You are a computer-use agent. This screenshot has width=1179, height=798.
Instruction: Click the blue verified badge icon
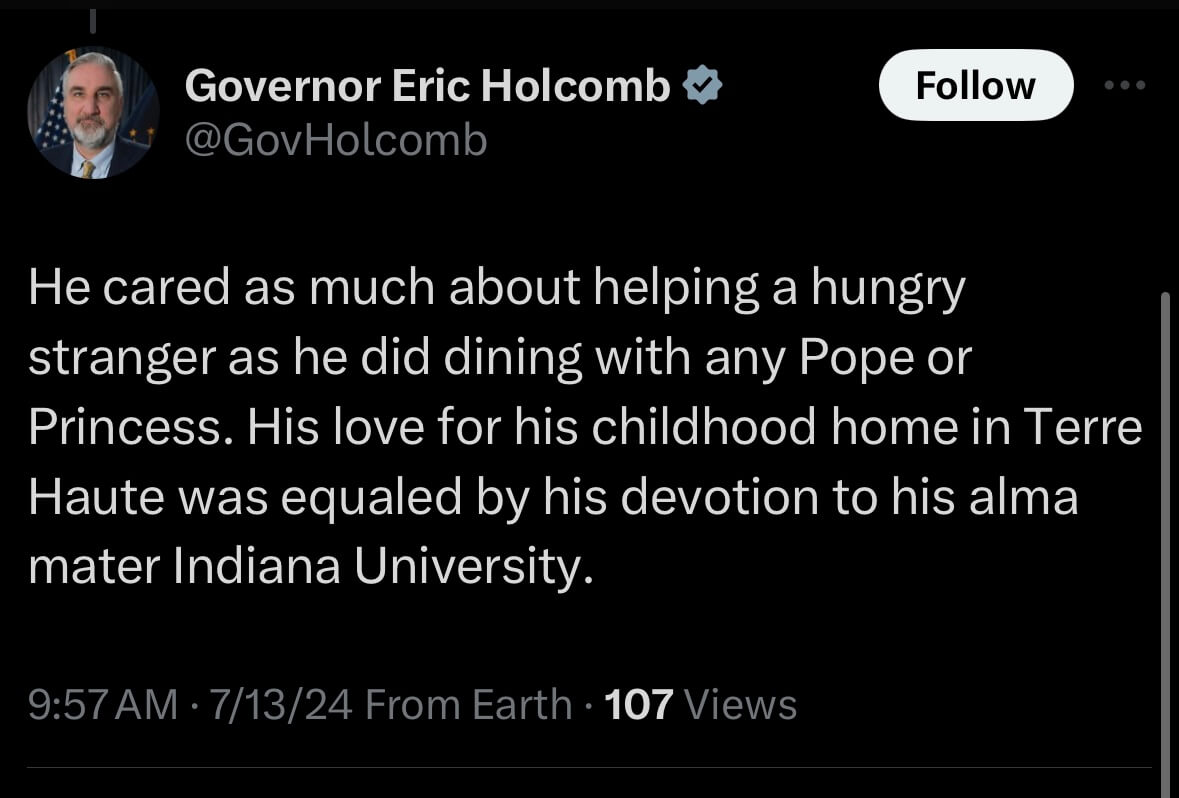click(x=702, y=88)
